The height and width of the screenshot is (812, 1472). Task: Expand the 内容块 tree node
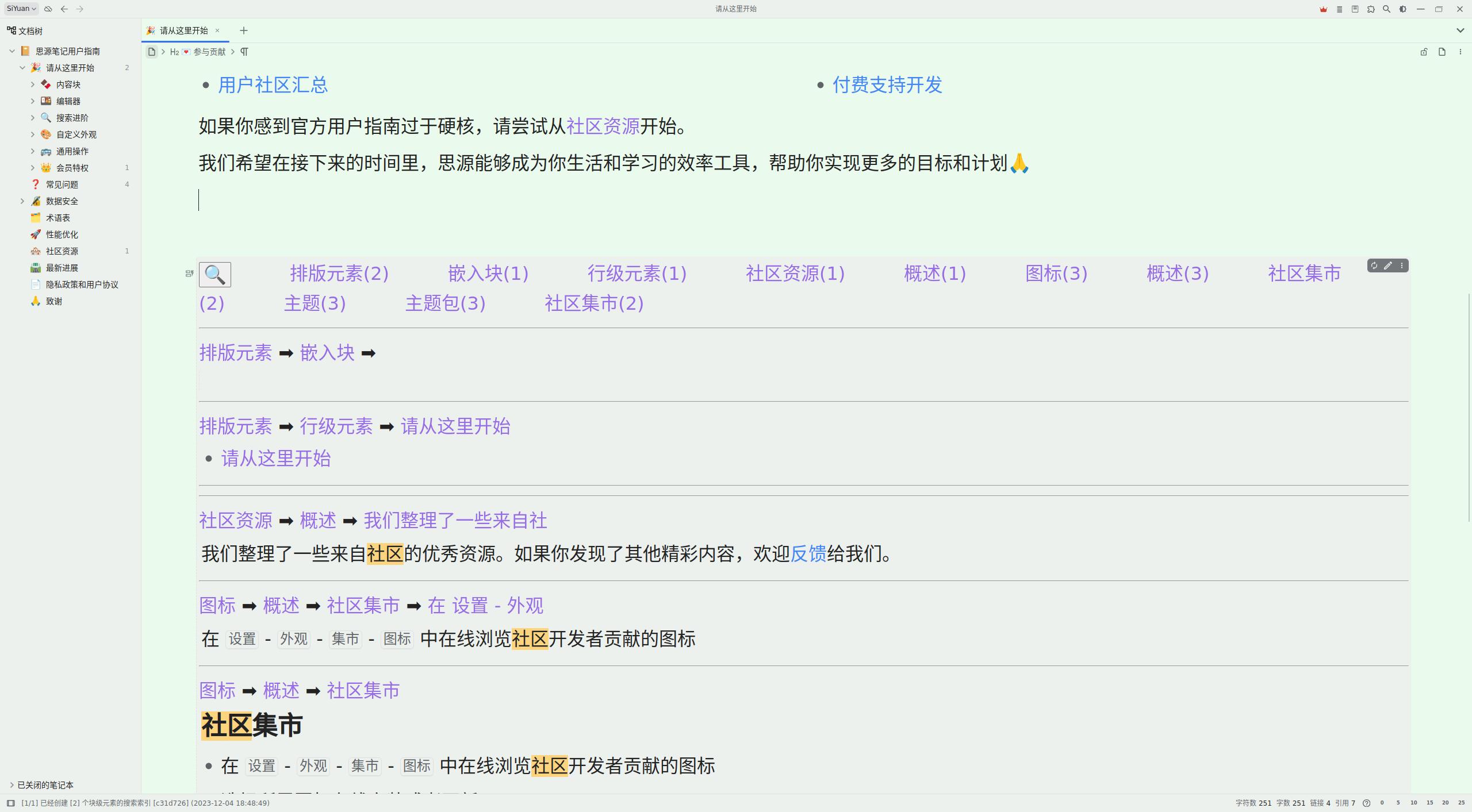tap(33, 84)
